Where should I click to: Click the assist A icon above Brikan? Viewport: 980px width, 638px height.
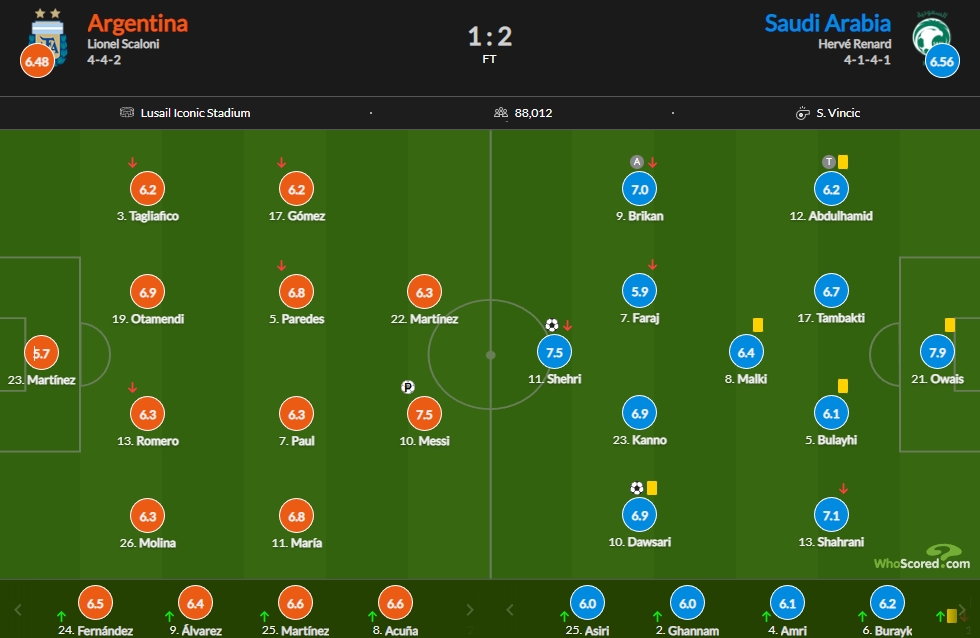[636, 162]
